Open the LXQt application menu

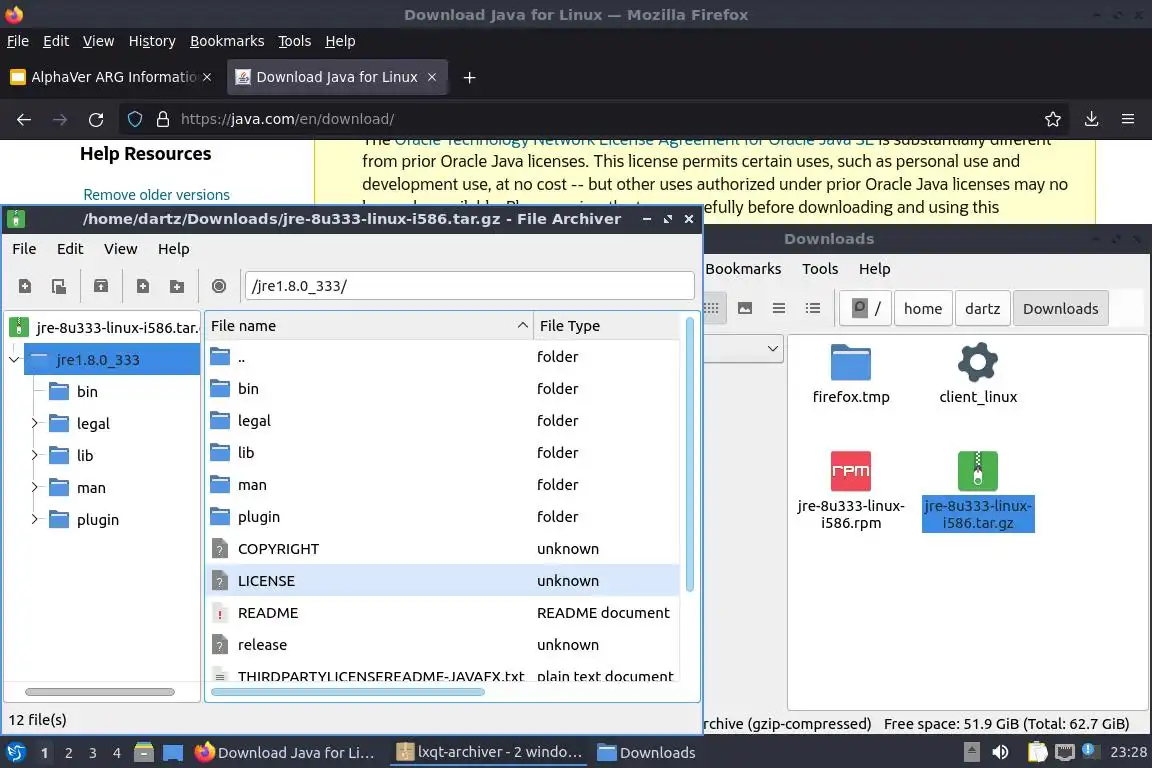(15, 753)
